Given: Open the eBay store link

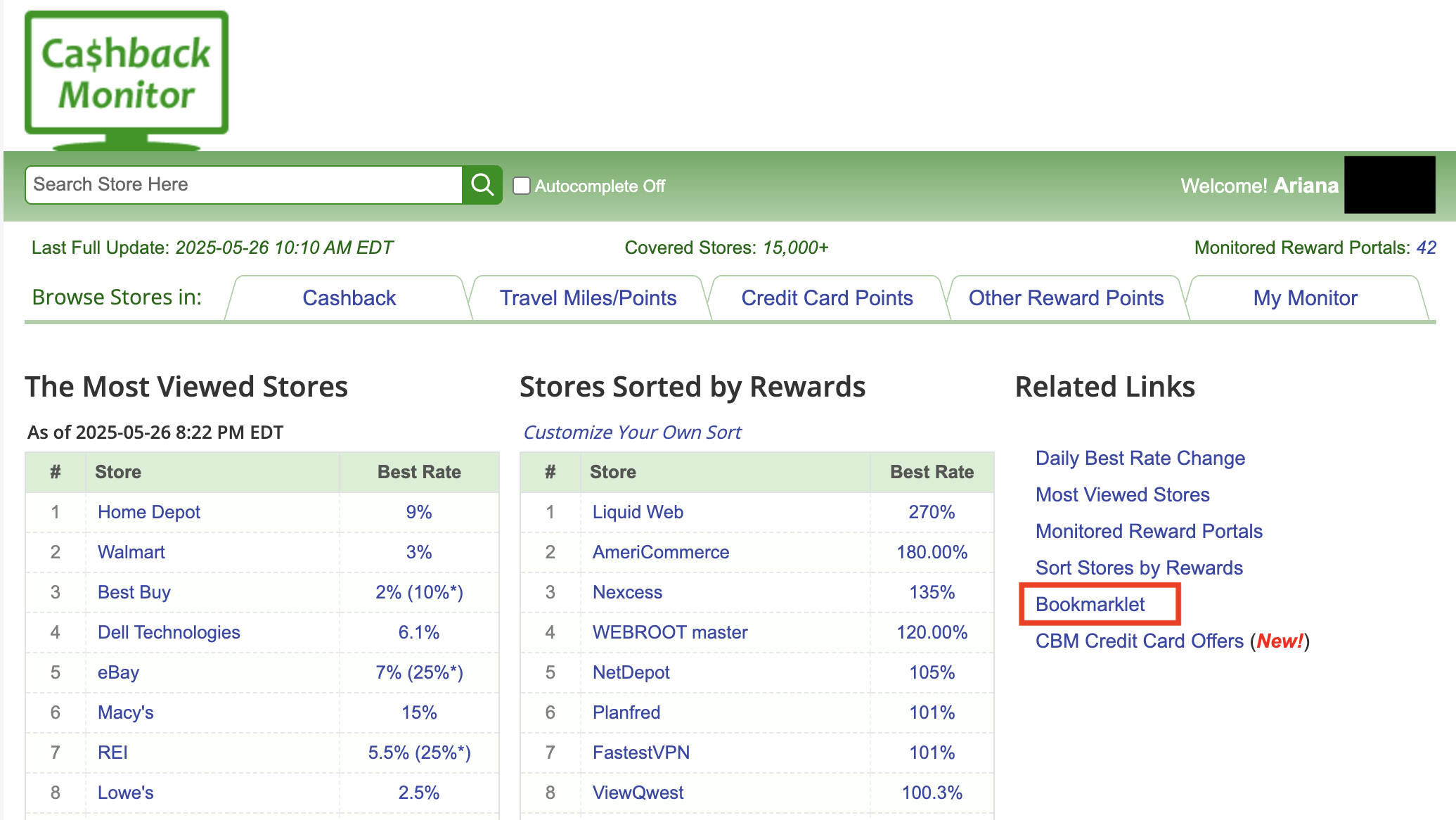Looking at the screenshot, I should (118, 673).
